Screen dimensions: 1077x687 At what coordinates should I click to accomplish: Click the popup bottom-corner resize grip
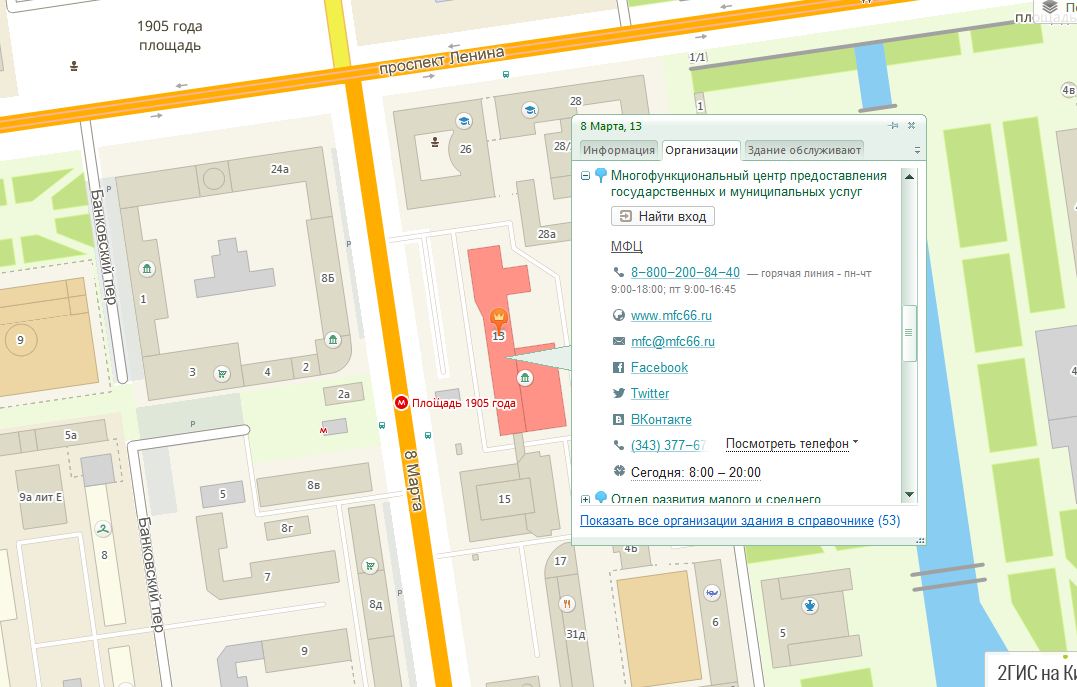point(920,541)
